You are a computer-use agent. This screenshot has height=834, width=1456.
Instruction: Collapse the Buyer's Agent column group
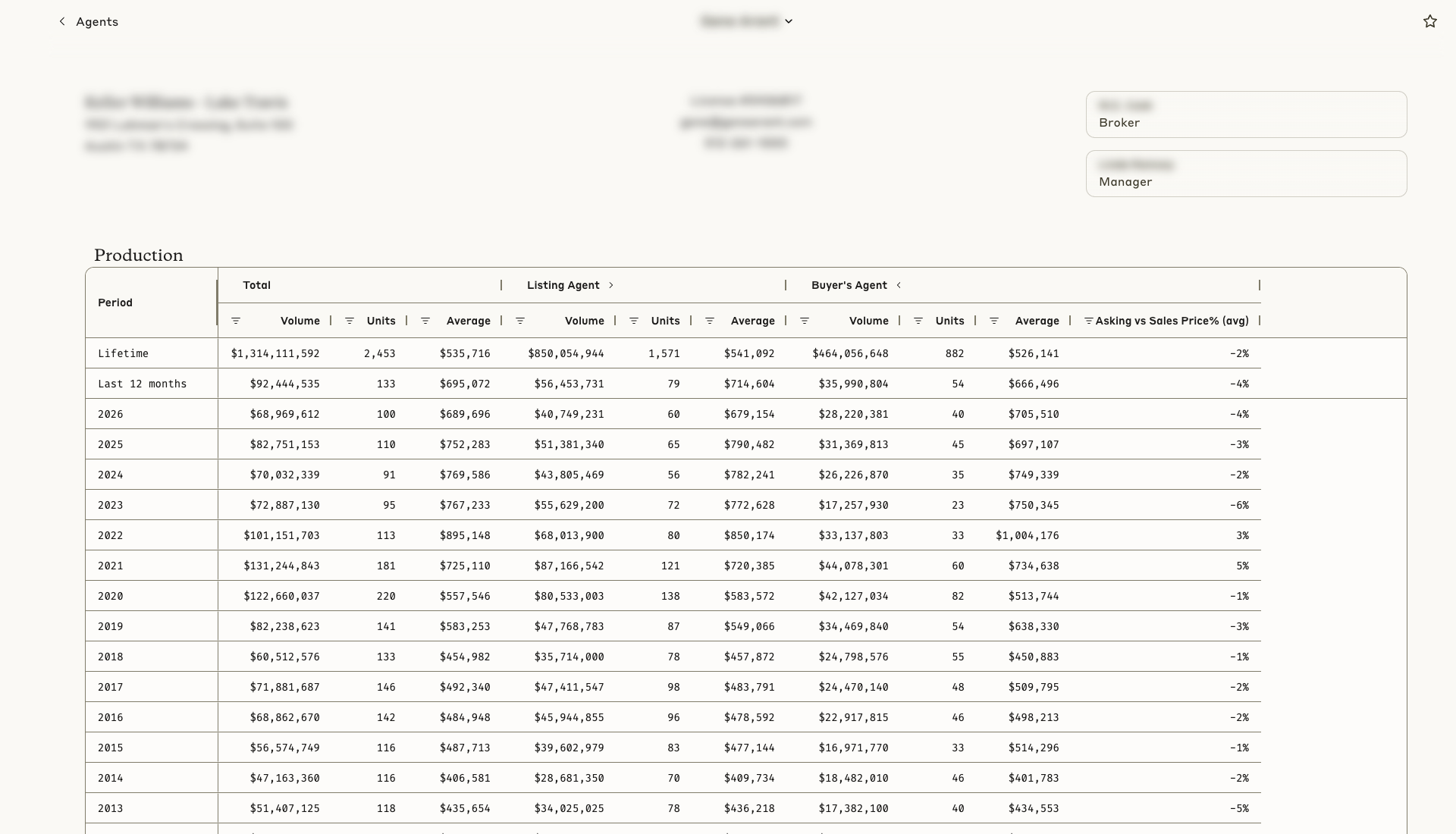[899, 285]
